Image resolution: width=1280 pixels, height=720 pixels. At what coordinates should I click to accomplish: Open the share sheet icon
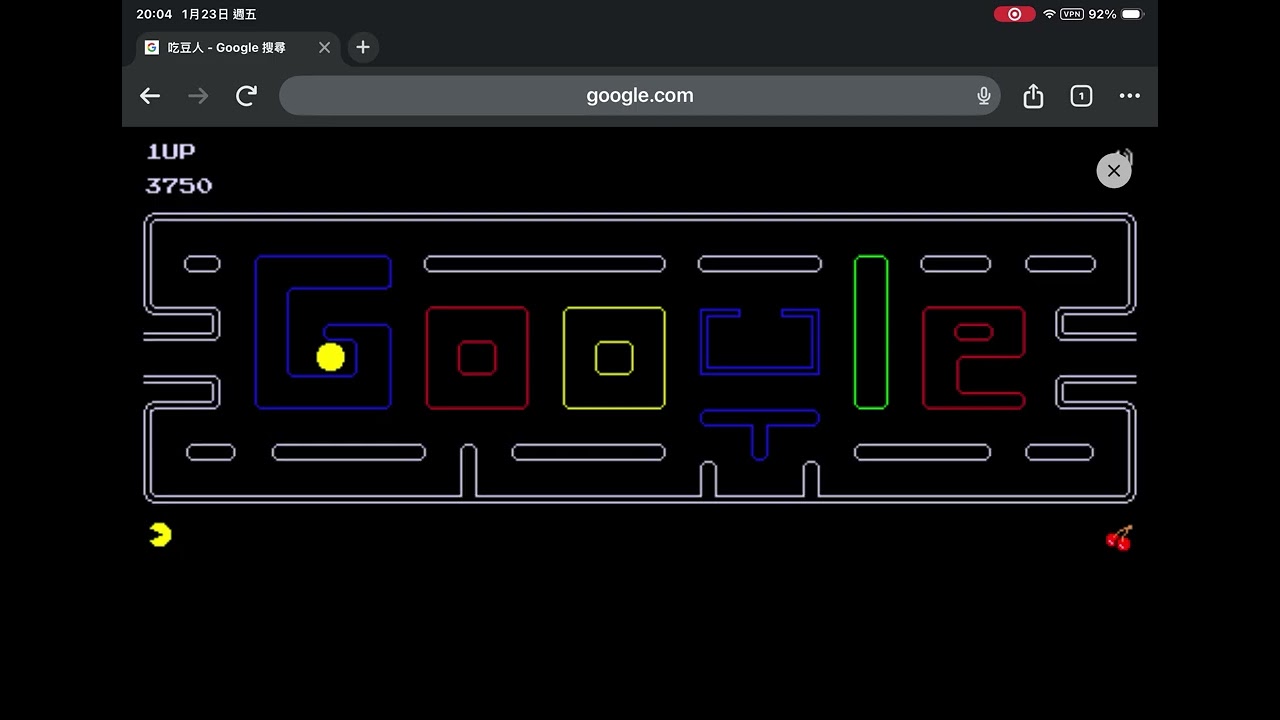click(1033, 96)
